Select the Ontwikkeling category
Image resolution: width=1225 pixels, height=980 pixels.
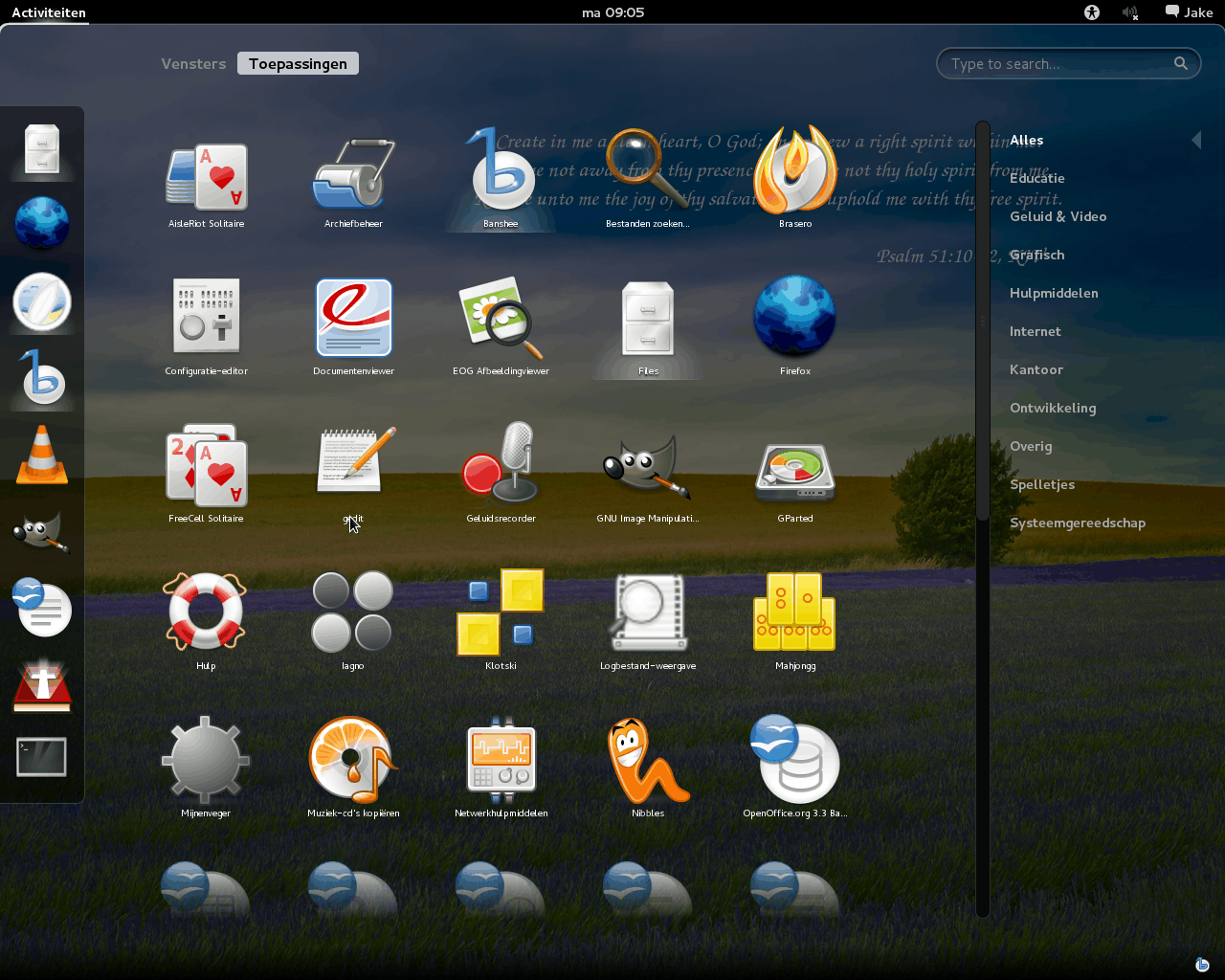click(1053, 408)
